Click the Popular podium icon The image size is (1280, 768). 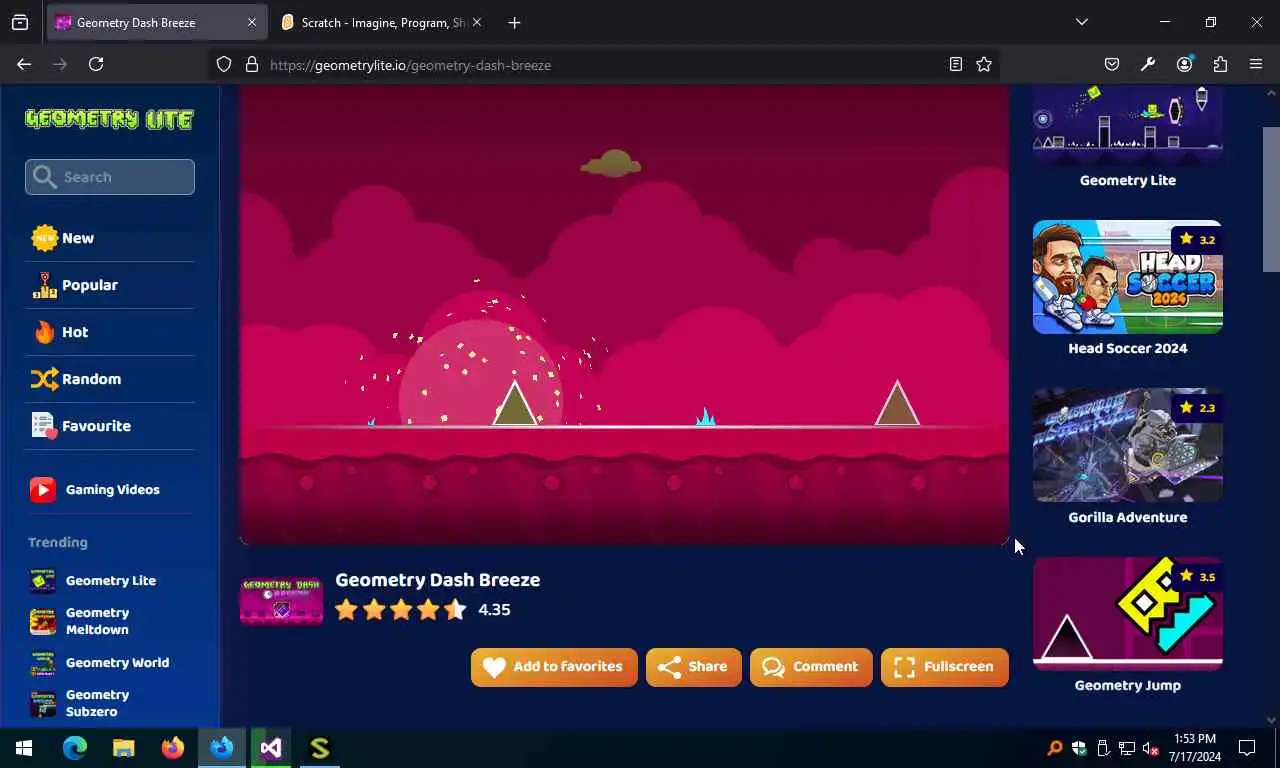coord(44,285)
